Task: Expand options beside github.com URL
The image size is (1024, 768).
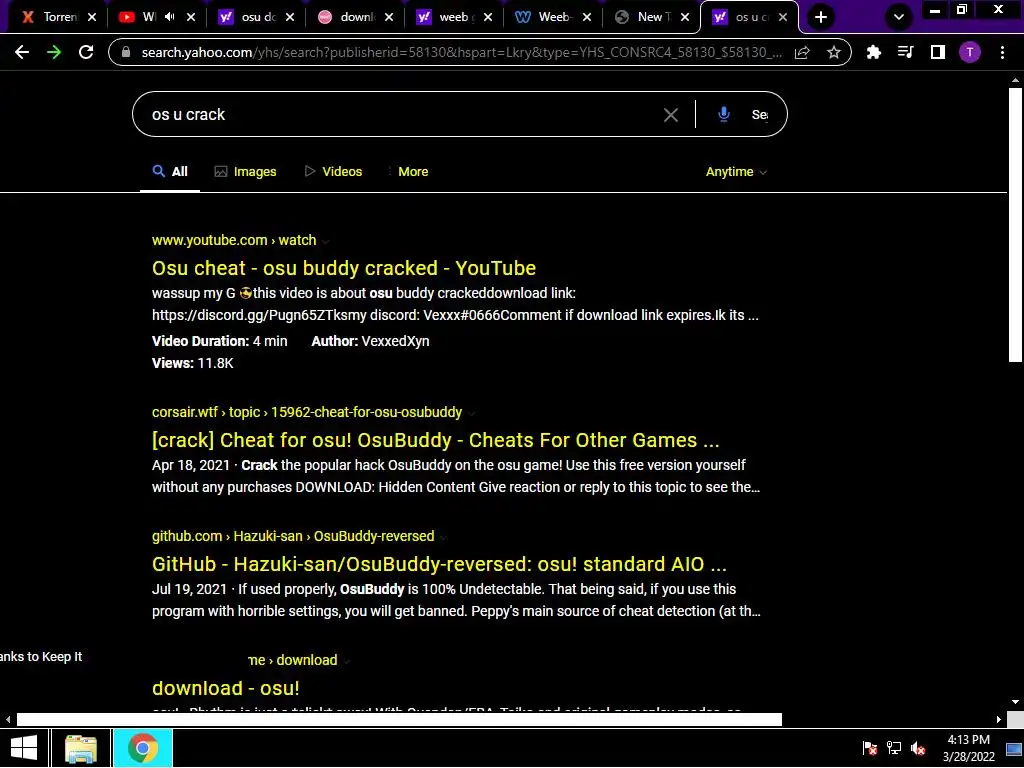Action: pyautogui.click(x=443, y=537)
